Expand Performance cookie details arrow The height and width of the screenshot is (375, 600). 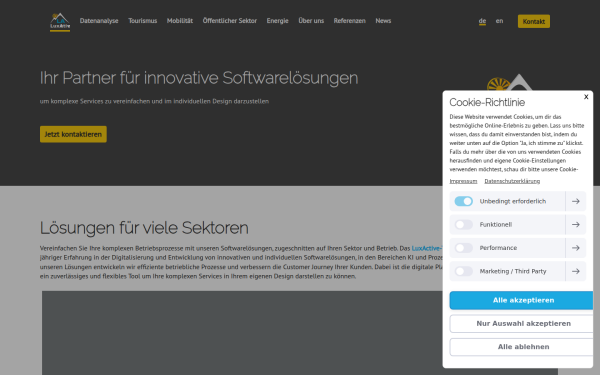(x=576, y=248)
